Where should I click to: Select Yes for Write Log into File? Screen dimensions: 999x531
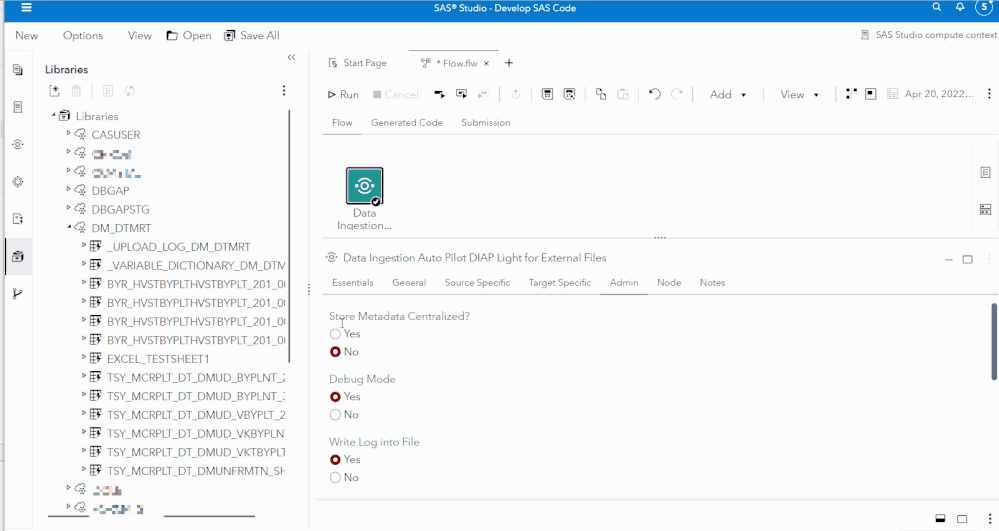pos(335,460)
